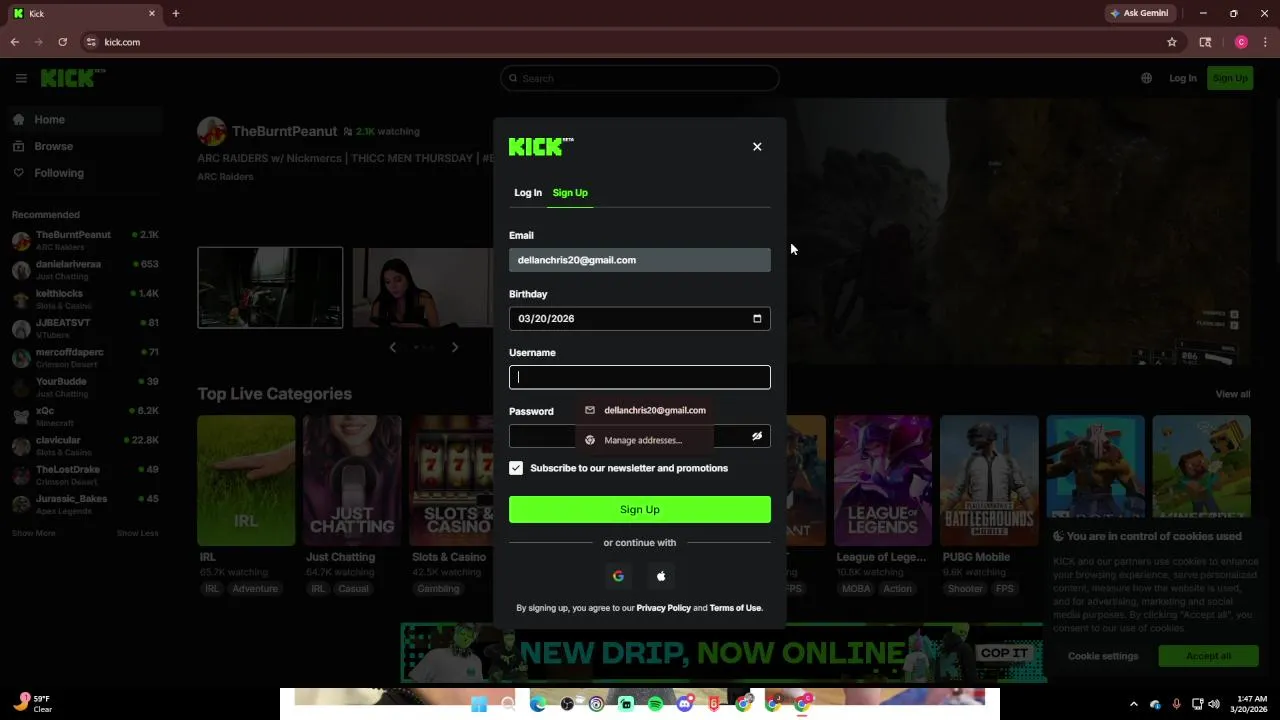Open Cookie settings
Screen dimensions: 1280x720
1103,656
